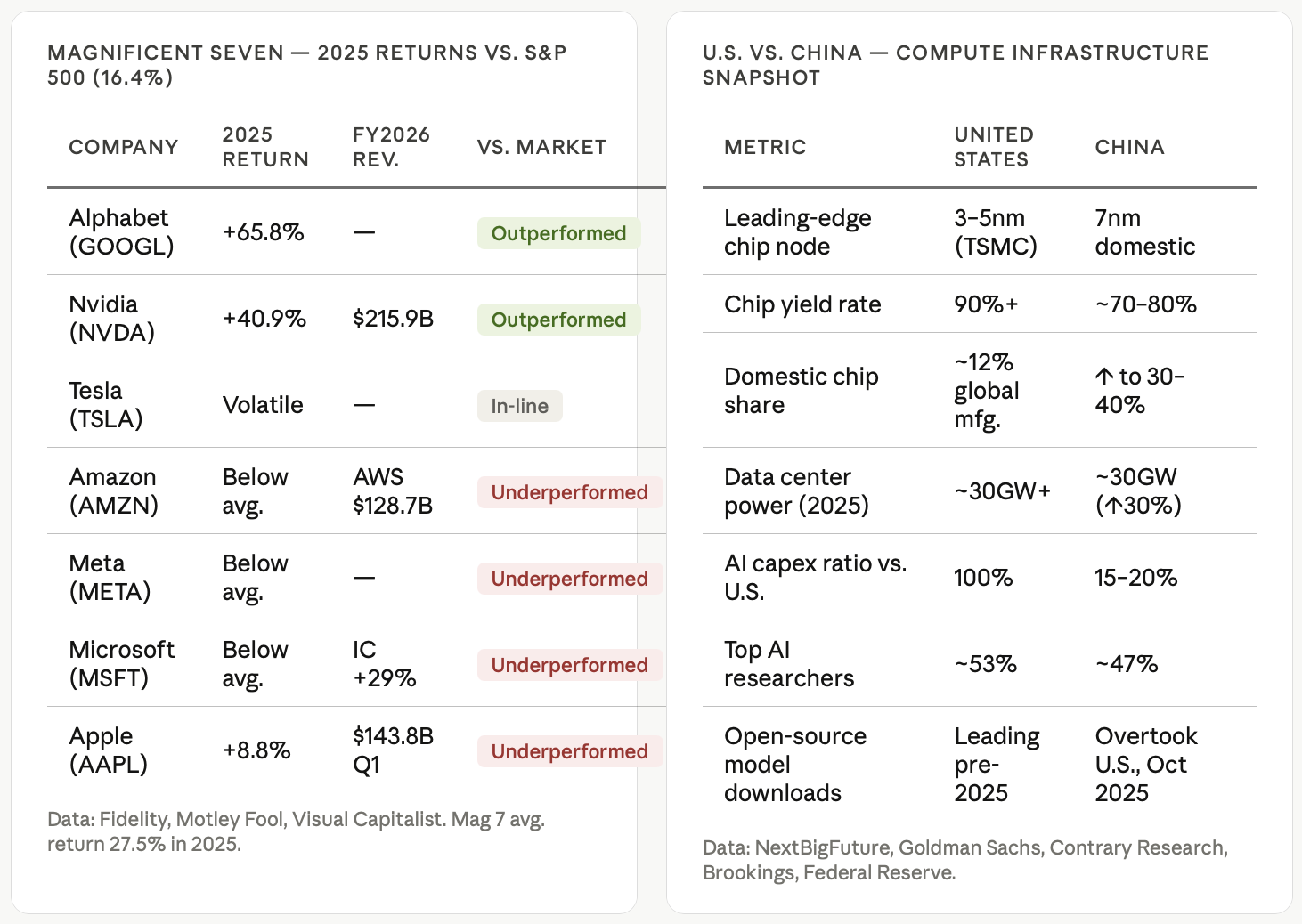
Task: Click the Magnificent Seven table title
Action: tap(306, 65)
